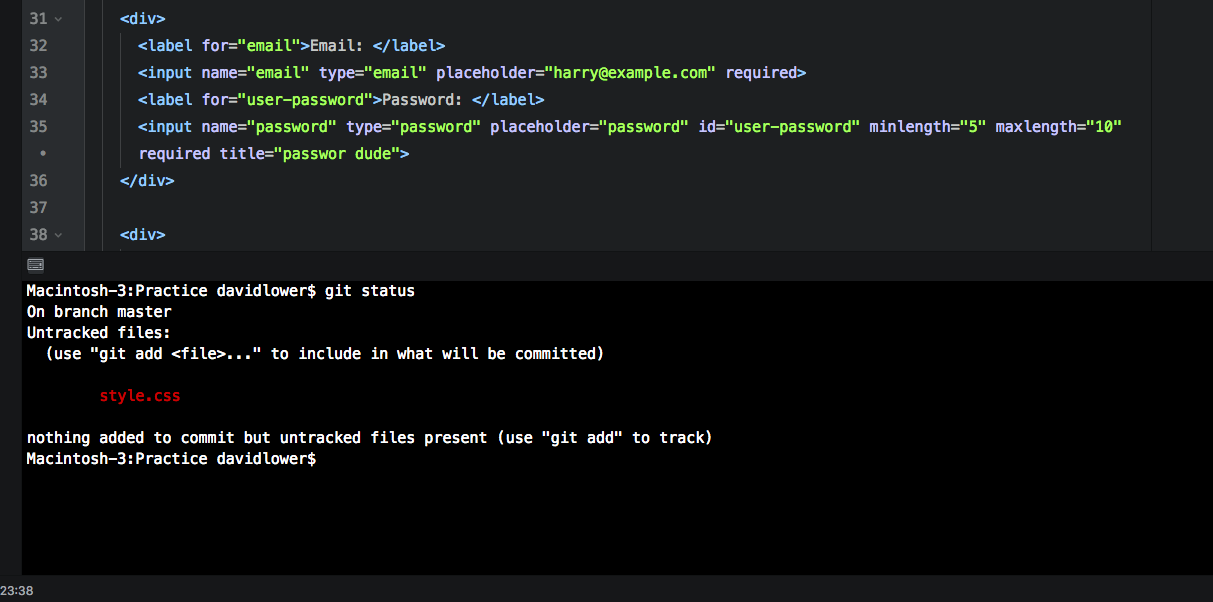Click line number 35 in the gutter
This screenshot has height=602, width=1213.
click(x=39, y=127)
